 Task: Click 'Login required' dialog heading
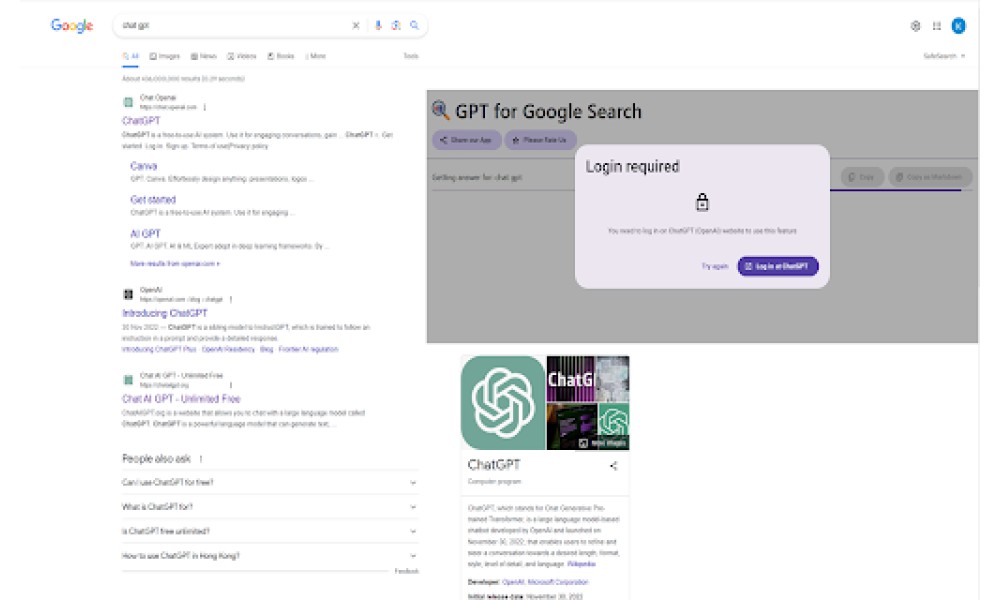[632, 167]
